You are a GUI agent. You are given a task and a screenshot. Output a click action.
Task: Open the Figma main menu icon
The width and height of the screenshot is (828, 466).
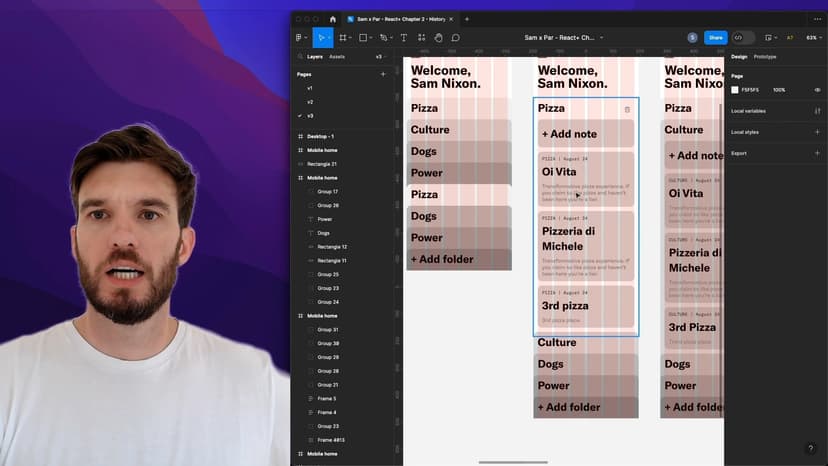299,38
